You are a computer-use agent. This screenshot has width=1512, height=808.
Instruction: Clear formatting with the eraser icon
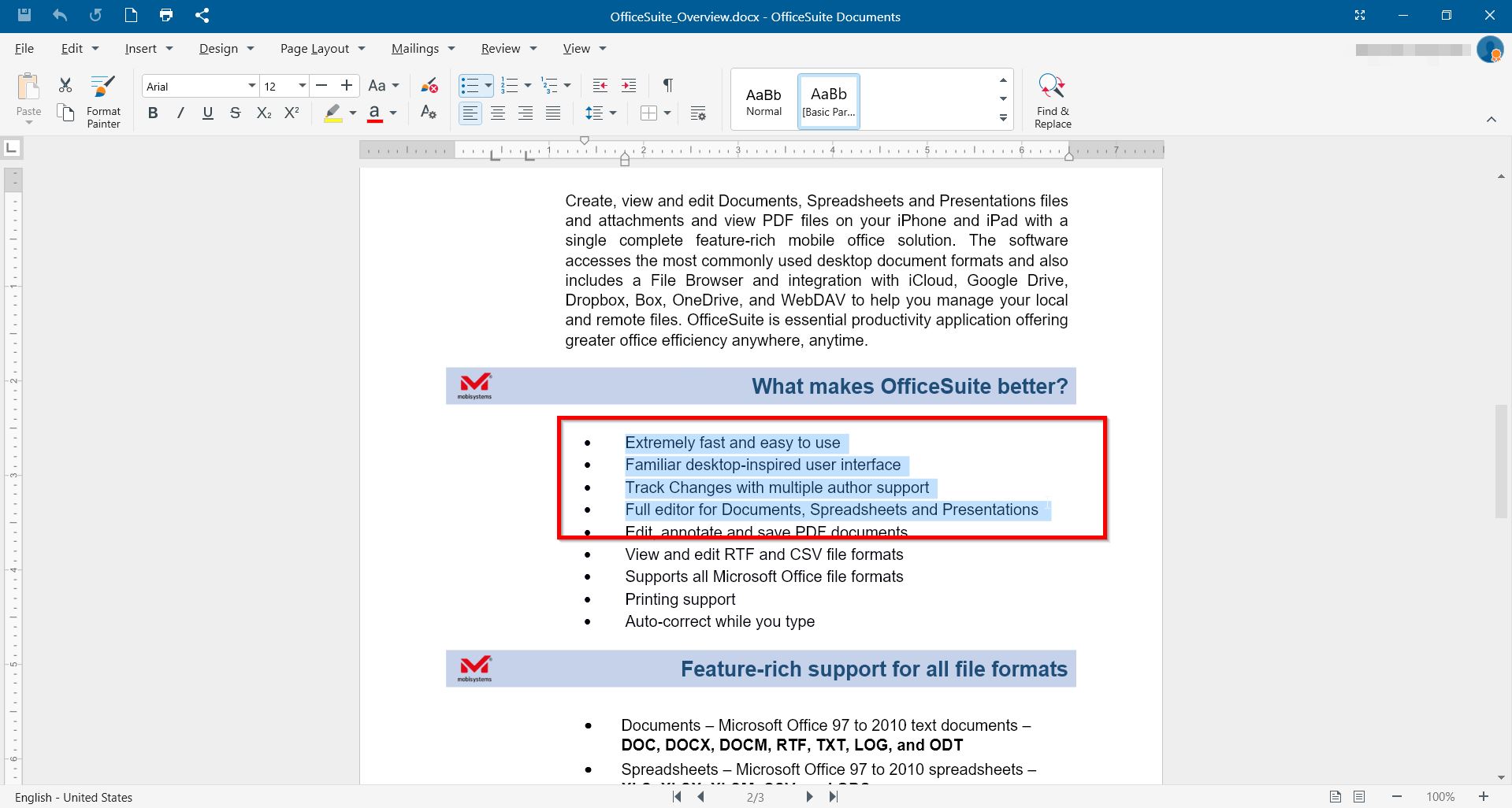pos(429,85)
